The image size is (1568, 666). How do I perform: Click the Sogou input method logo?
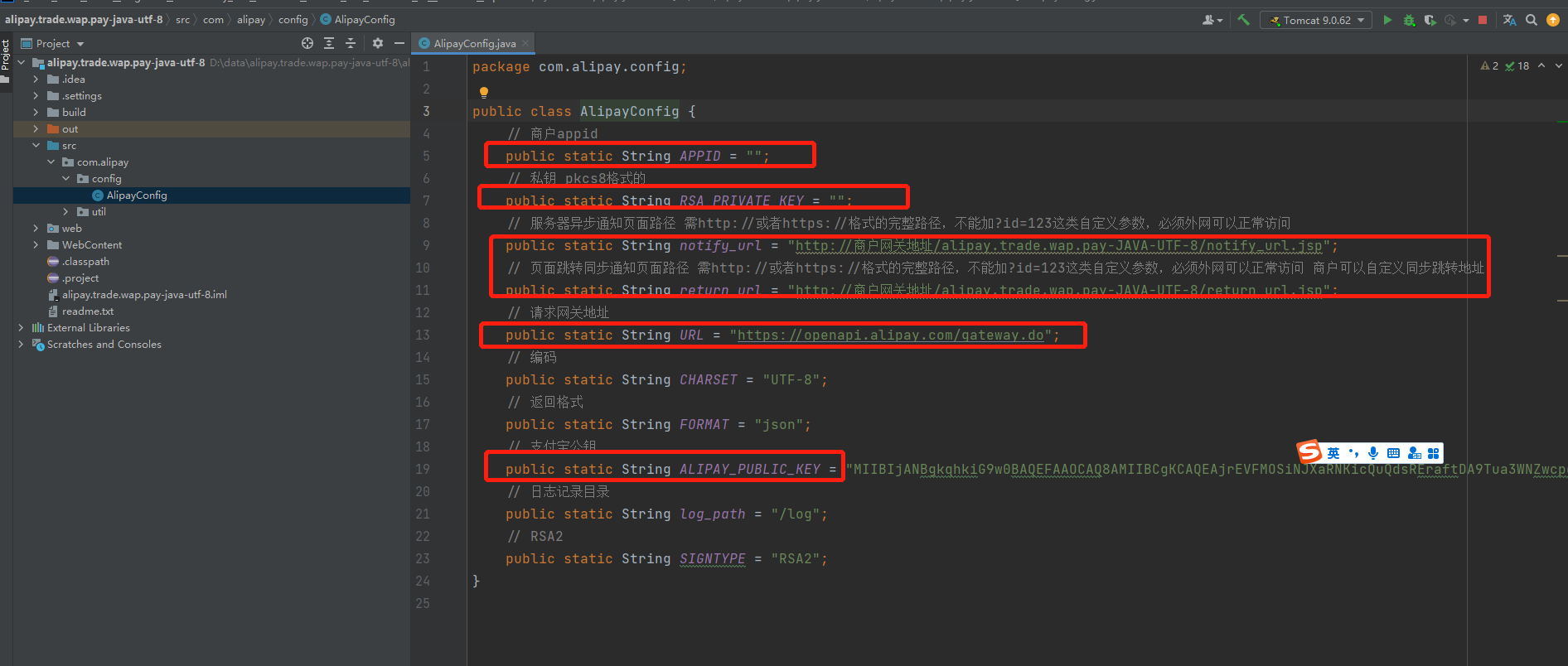point(1309,451)
